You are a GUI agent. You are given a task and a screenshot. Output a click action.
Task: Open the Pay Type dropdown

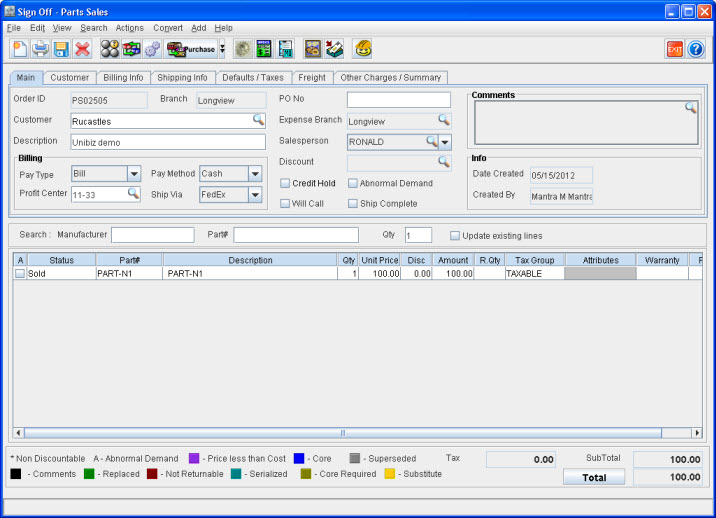pyautogui.click(x=134, y=174)
